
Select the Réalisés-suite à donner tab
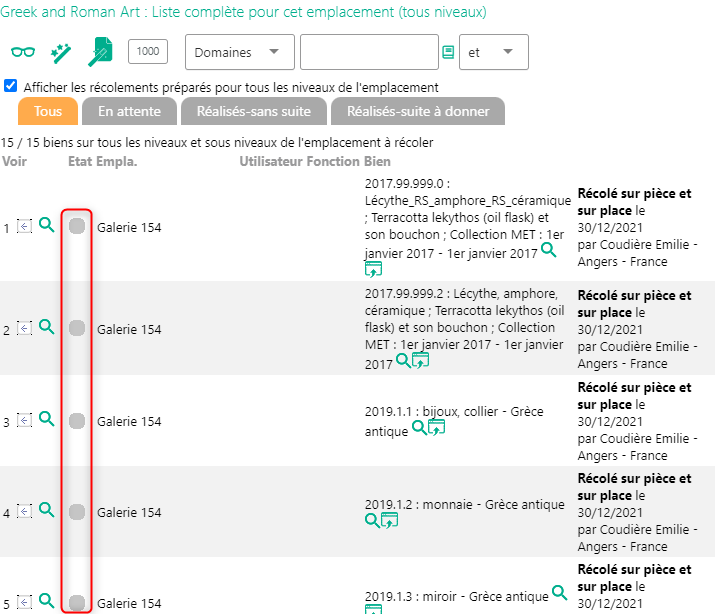click(418, 111)
